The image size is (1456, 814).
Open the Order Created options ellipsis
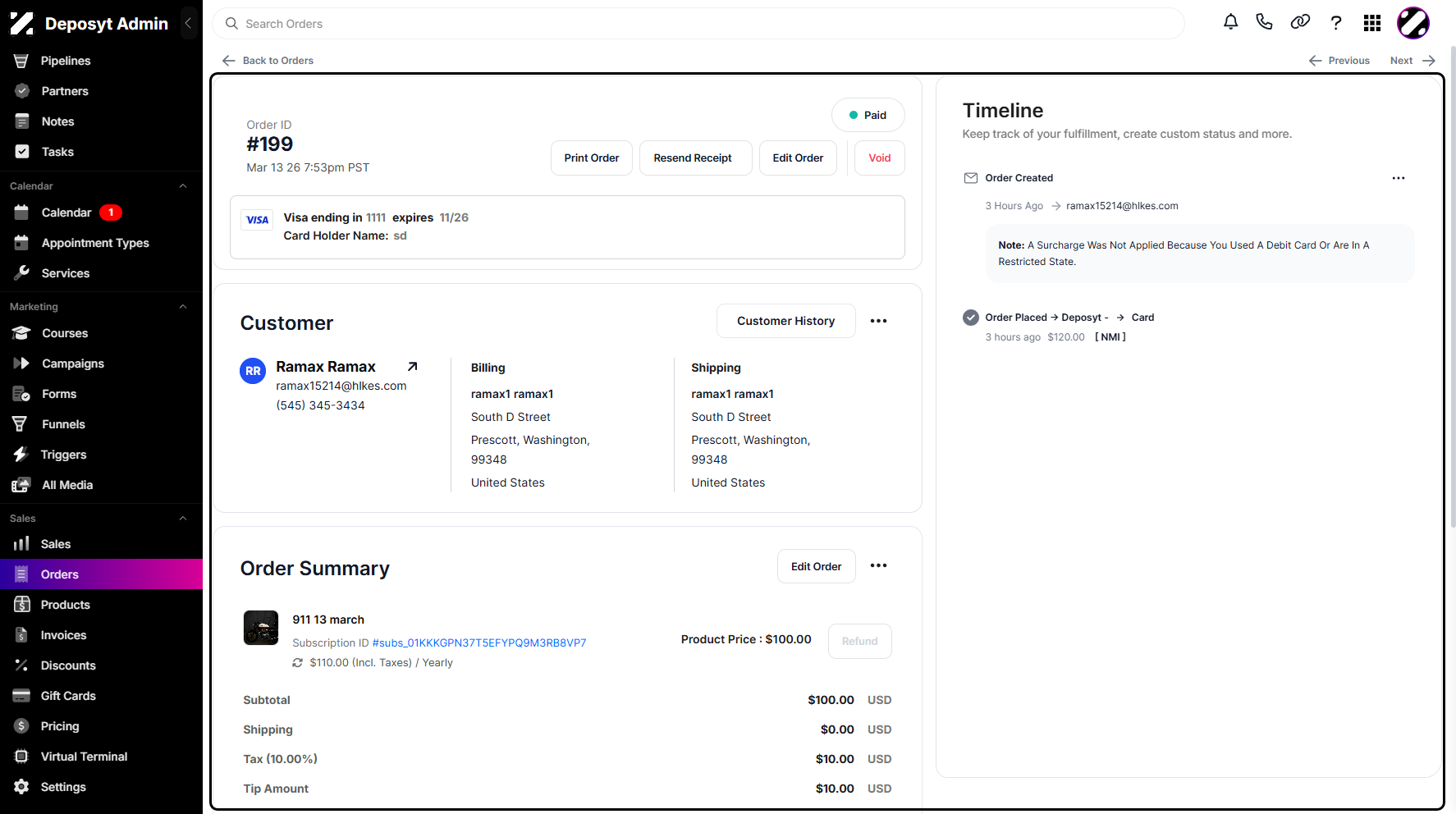[x=1399, y=178]
